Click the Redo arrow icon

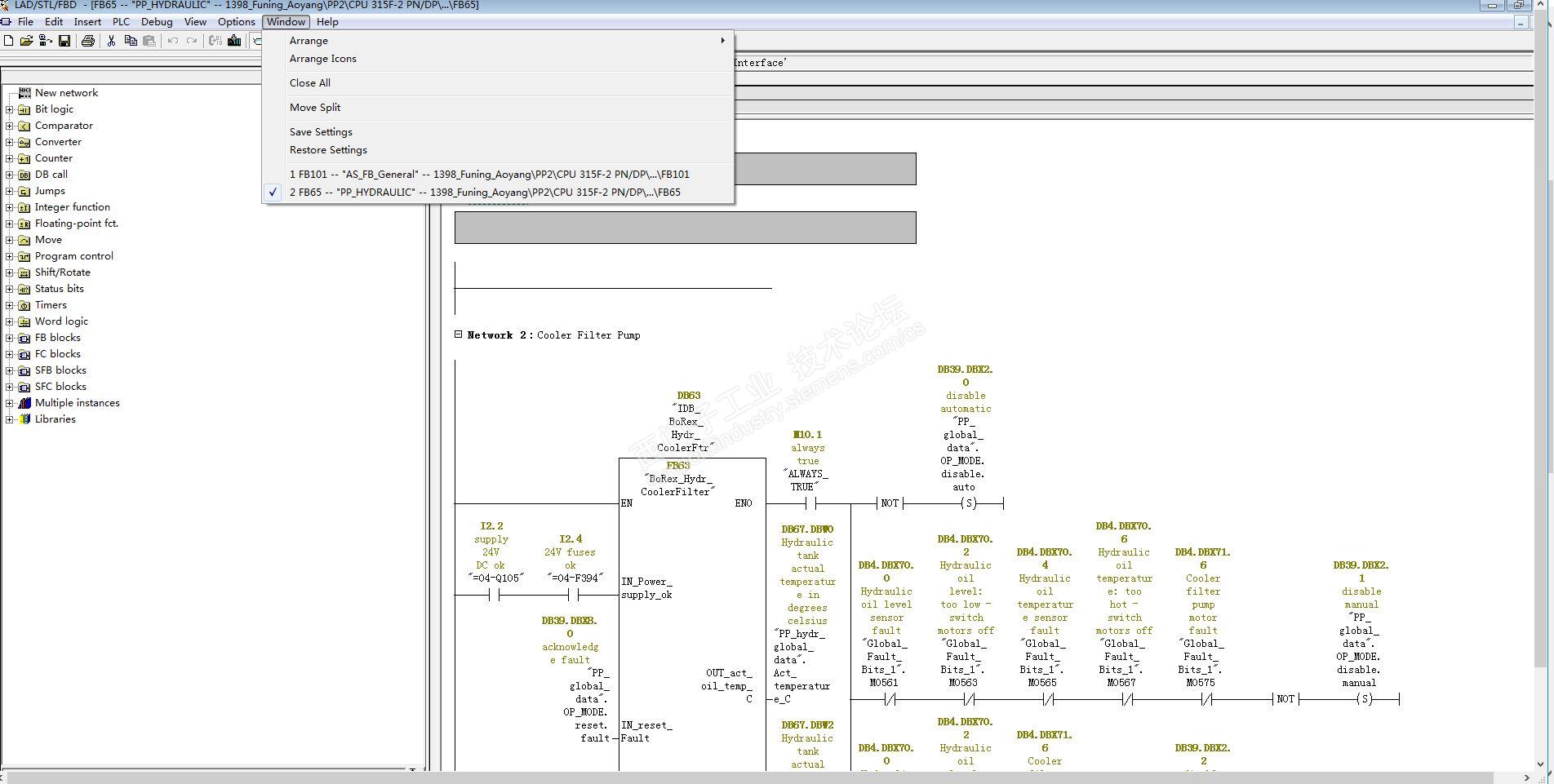(192, 41)
